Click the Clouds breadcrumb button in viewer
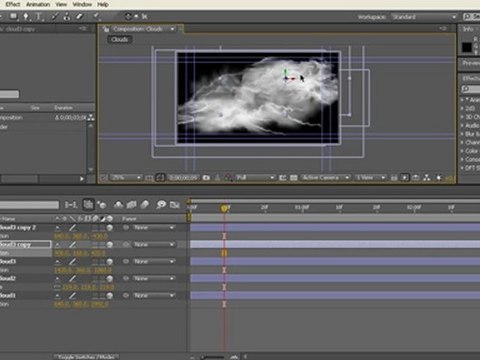The height and width of the screenshot is (360, 480). click(120, 39)
